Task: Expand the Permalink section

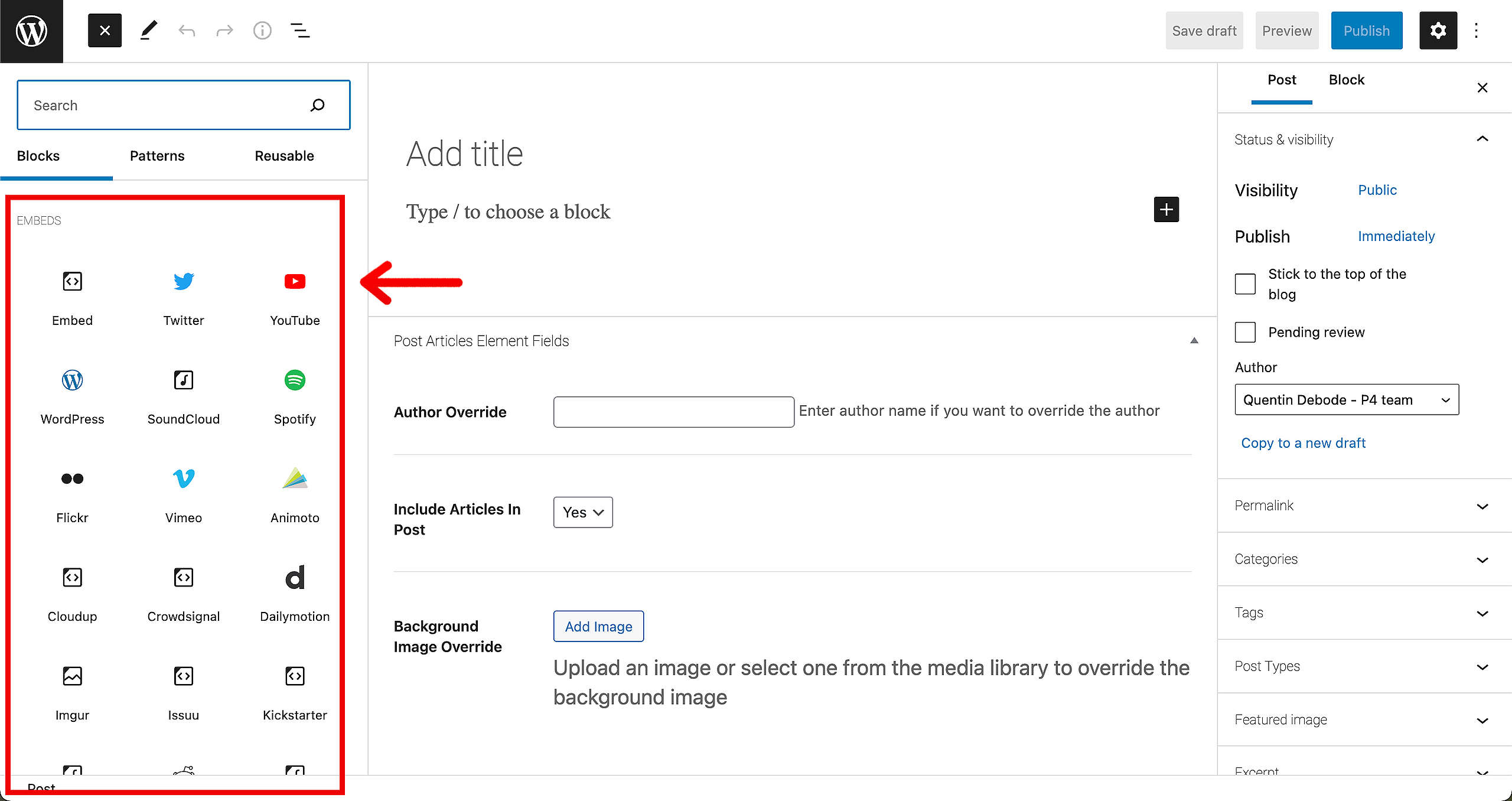Action: pos(1364,506)
